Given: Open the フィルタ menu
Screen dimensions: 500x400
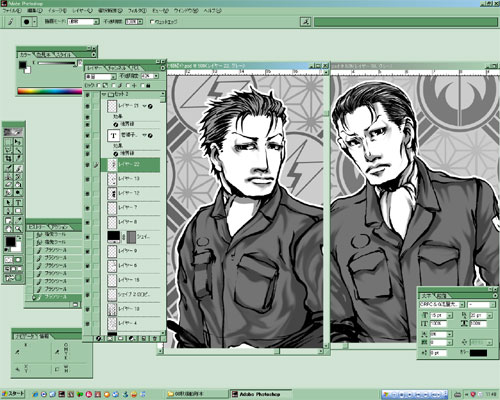Looking at the screenshot, I should click(137, 11).
